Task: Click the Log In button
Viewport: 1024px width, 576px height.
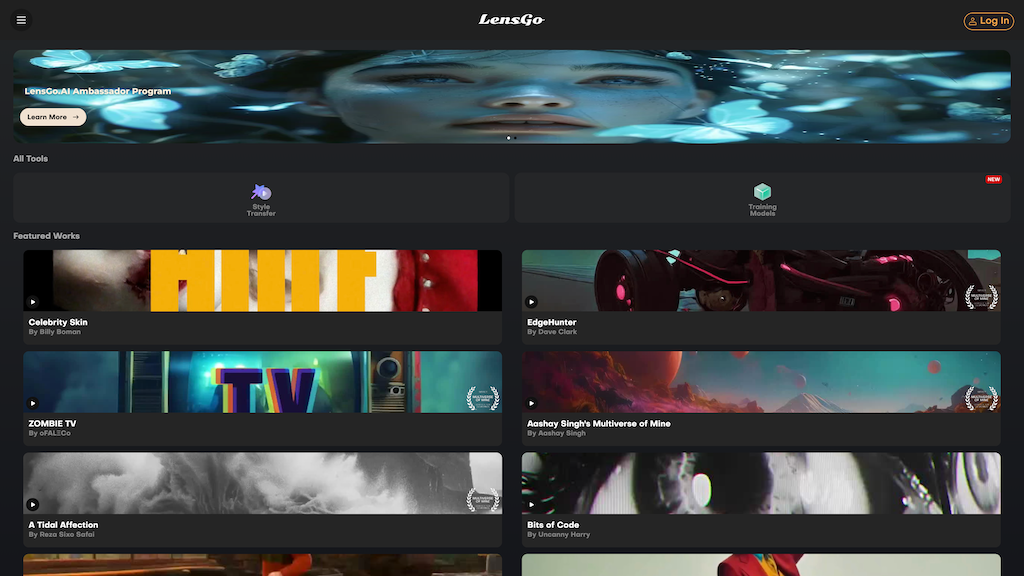Action: (988, 20)
